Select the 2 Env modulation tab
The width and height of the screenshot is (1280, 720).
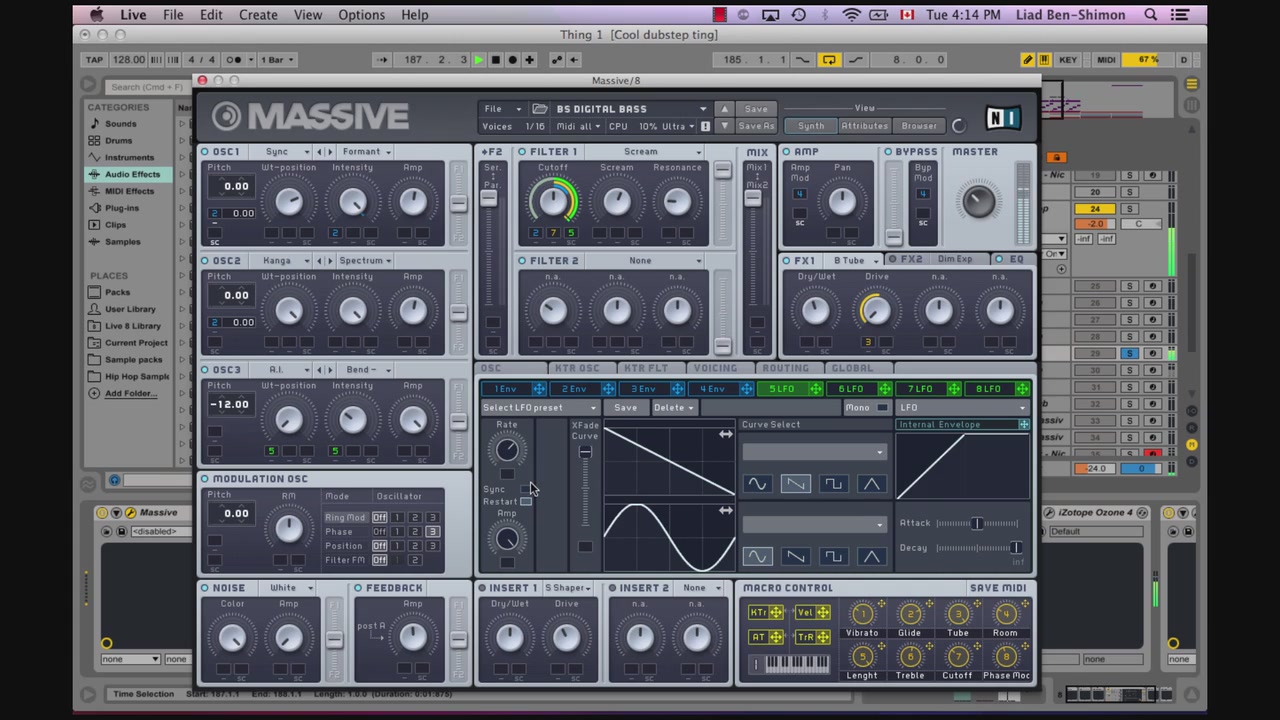coord(574,389)
